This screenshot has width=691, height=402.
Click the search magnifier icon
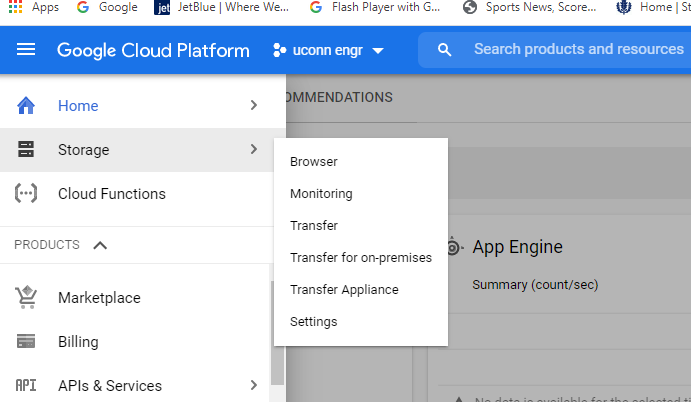[x=444, y=50]
